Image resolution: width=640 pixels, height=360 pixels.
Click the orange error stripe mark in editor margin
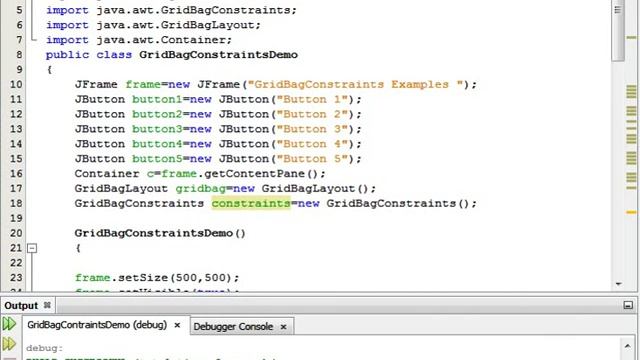(631, 212)
